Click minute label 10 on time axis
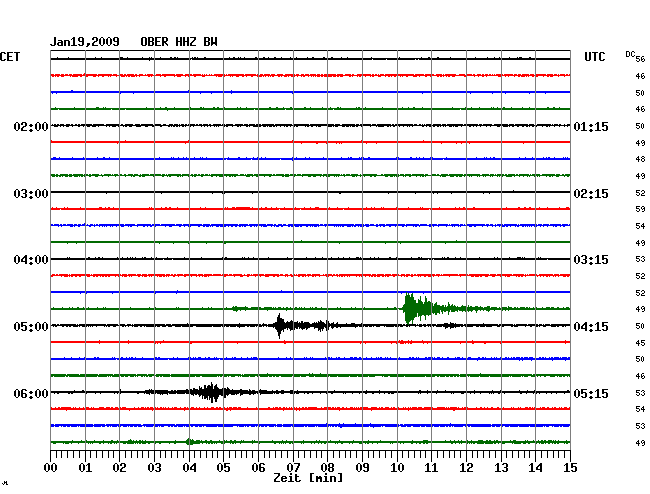The height and width of the screenshot is (494, 650). [397, 468]
